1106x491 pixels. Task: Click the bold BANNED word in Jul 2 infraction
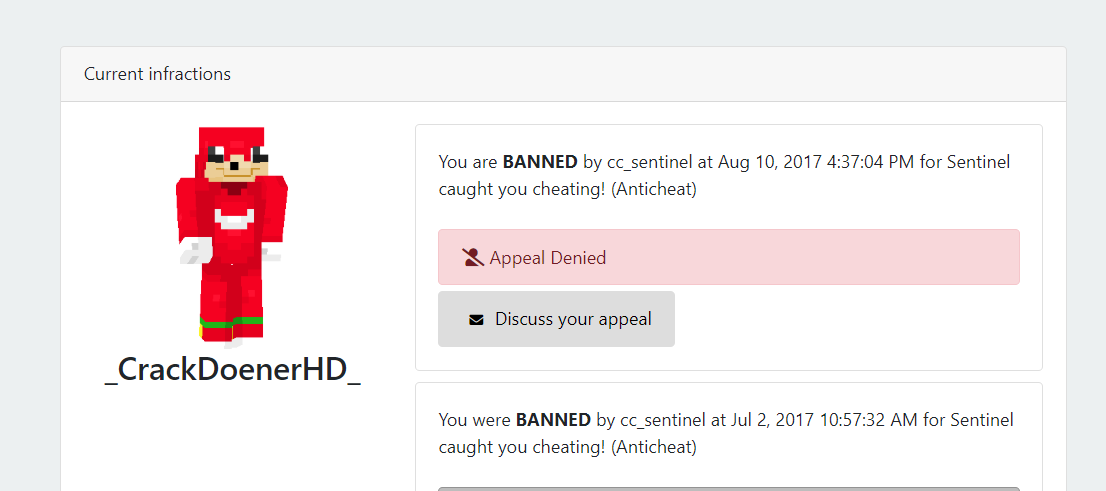(x=553, y=420)
